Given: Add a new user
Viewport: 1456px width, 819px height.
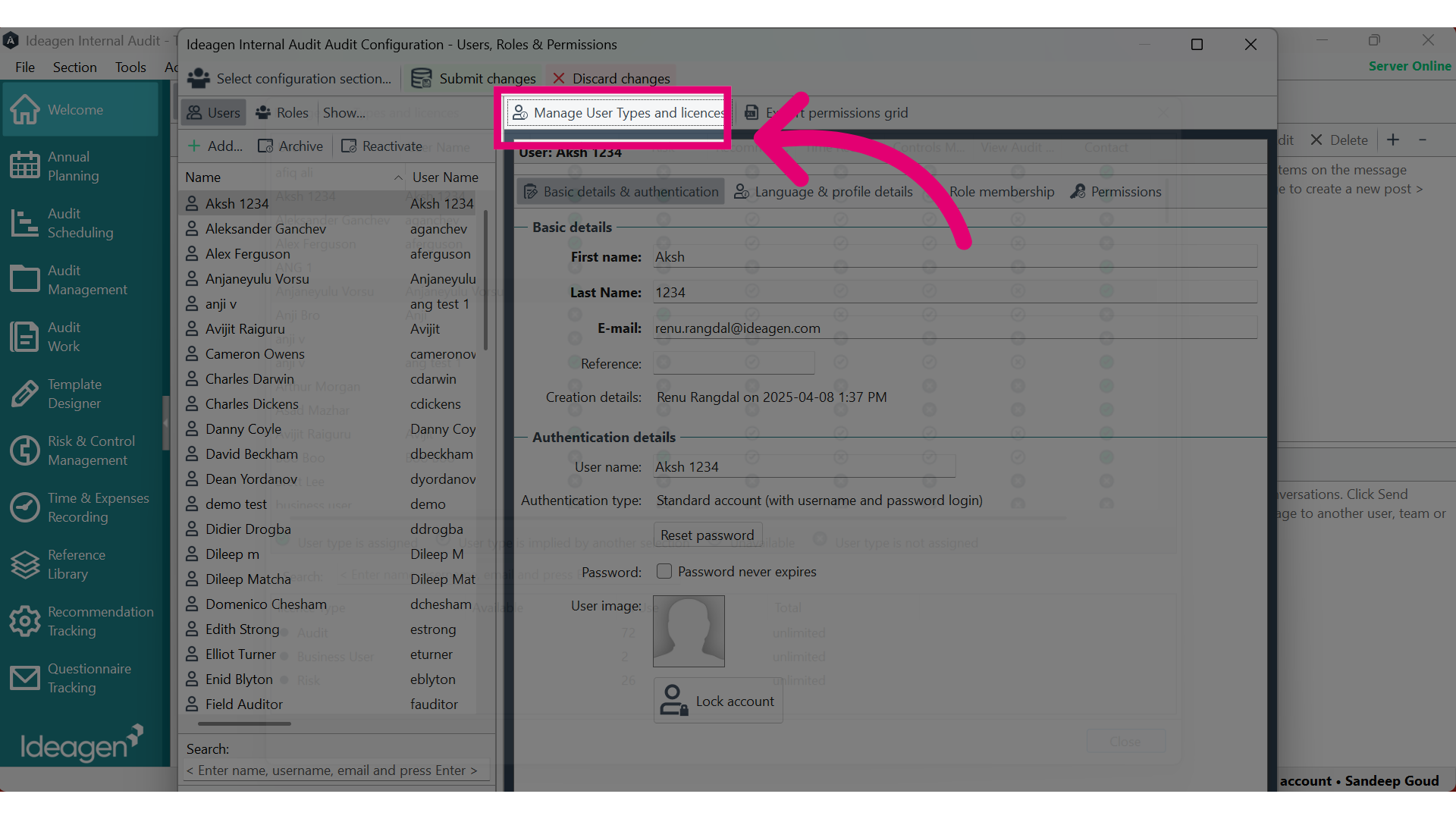Looking at the screenshot, I should coord(215,146).
